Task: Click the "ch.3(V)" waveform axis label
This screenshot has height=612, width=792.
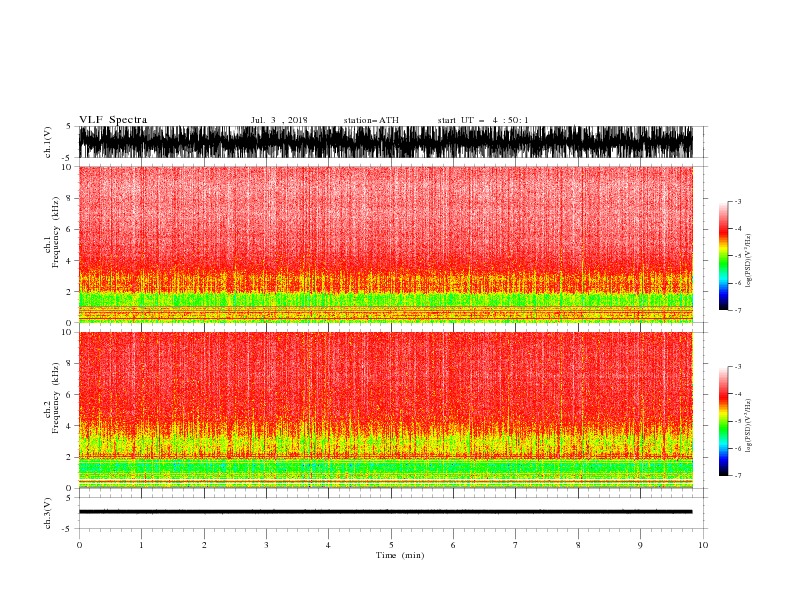Action: tap(48, 513)
